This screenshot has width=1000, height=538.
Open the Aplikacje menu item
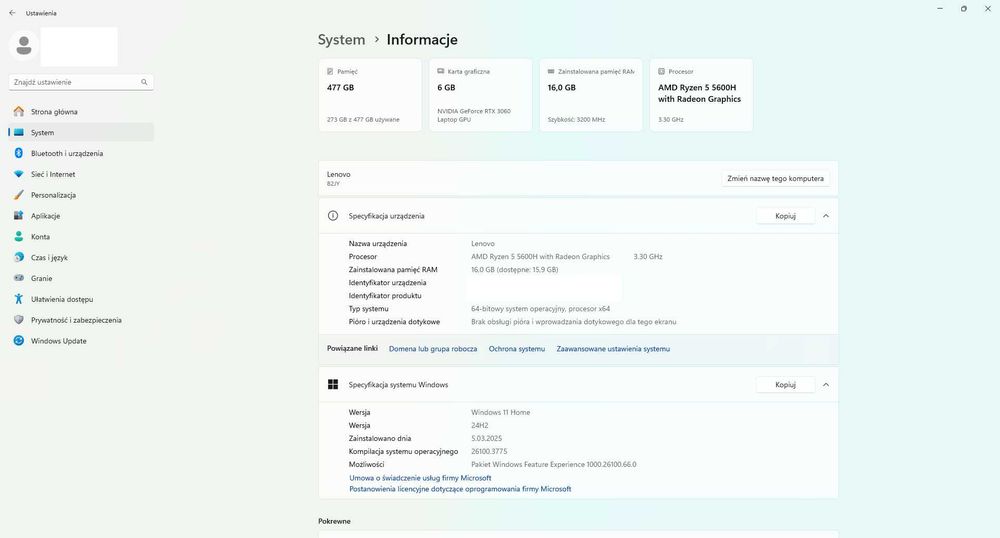(x=81, y=215)
